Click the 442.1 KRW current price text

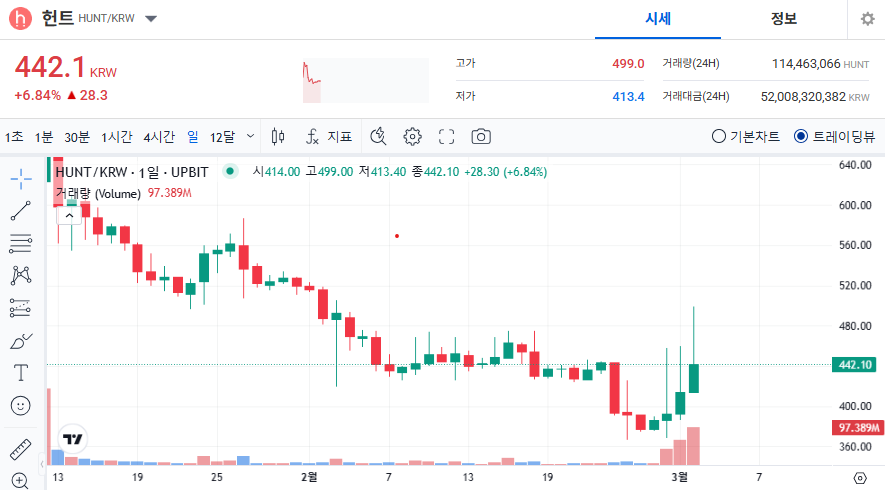pyautogui.click(x=65, y=68)
